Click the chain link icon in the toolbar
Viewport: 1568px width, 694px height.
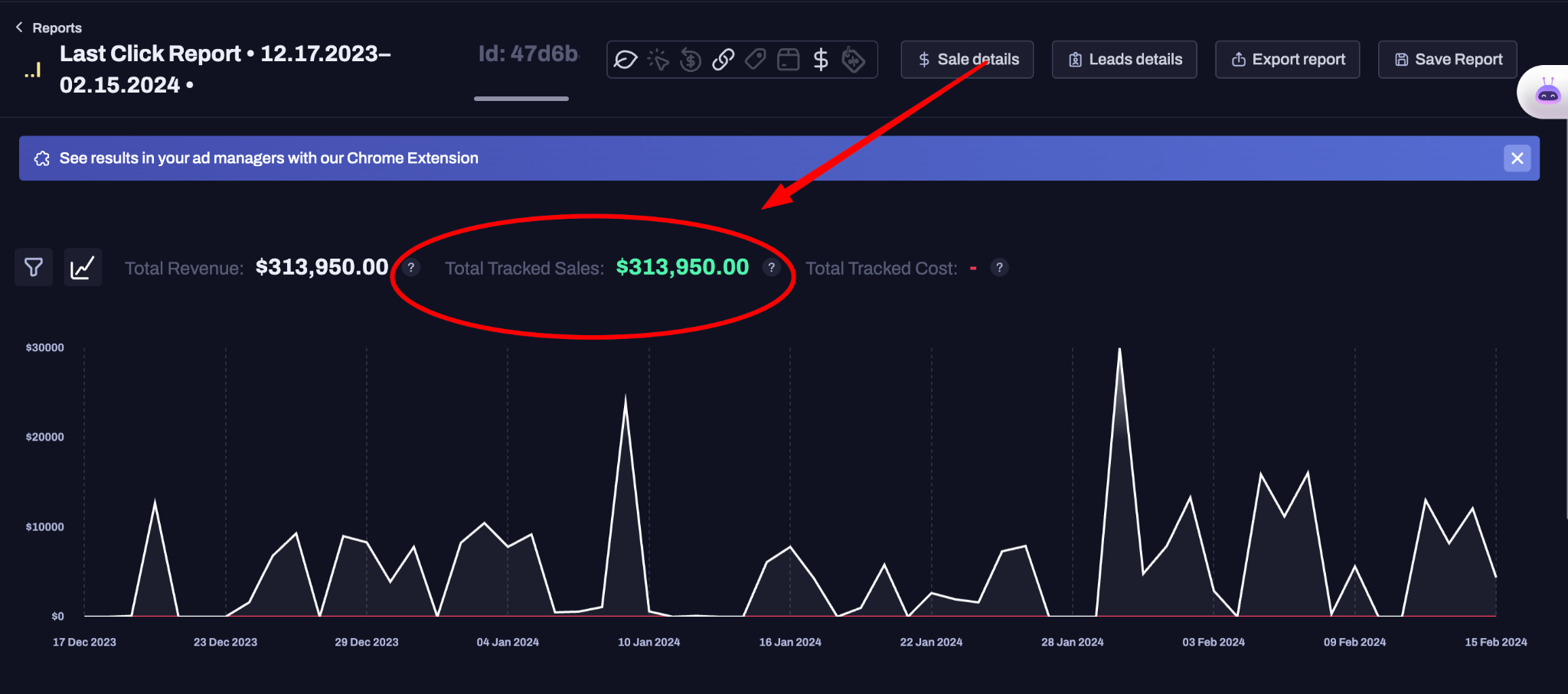point(724,60)
